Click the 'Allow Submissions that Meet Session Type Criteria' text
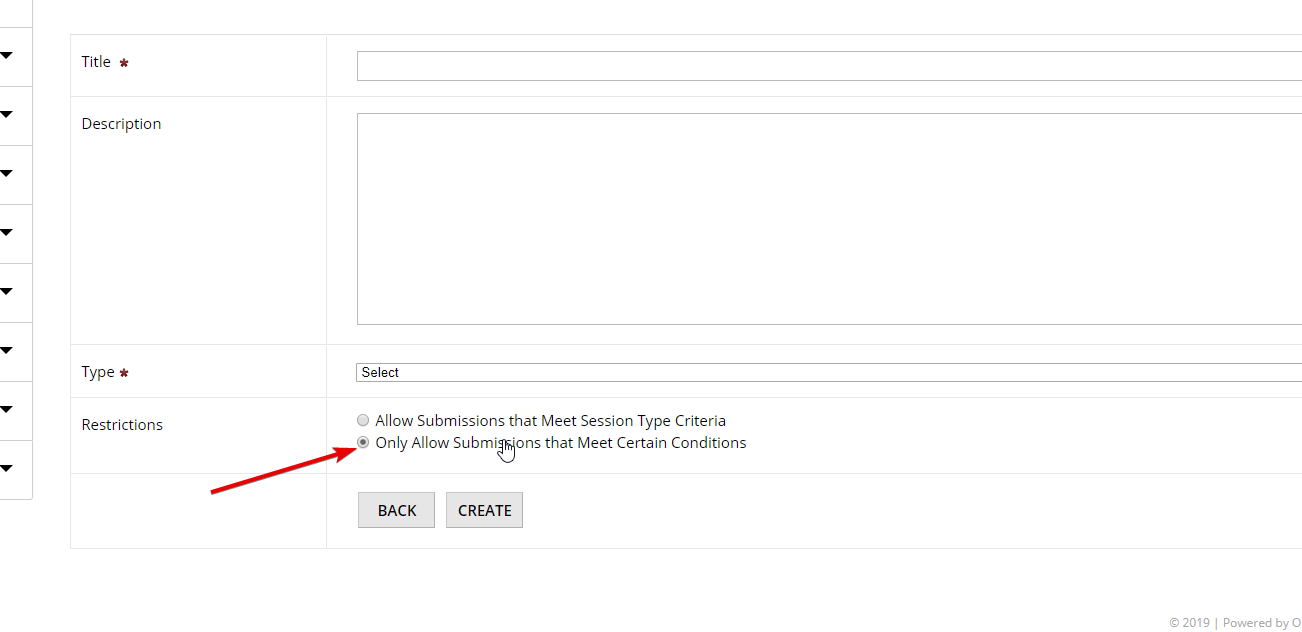 click(550, 421)
